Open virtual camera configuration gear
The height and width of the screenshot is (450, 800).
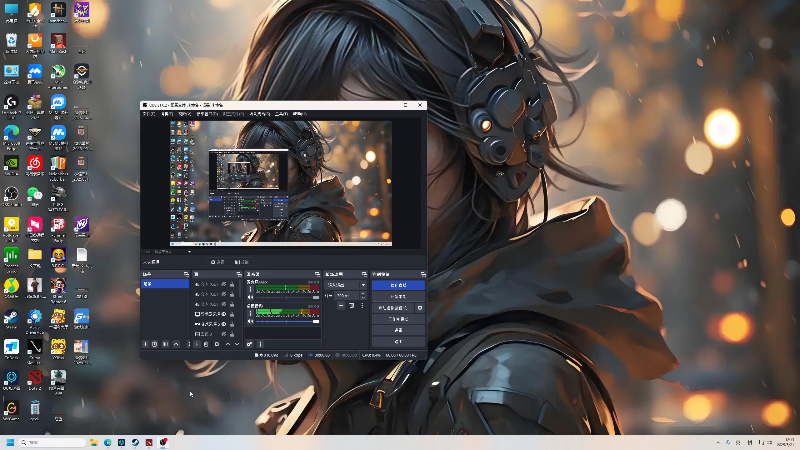pos(420,308)
